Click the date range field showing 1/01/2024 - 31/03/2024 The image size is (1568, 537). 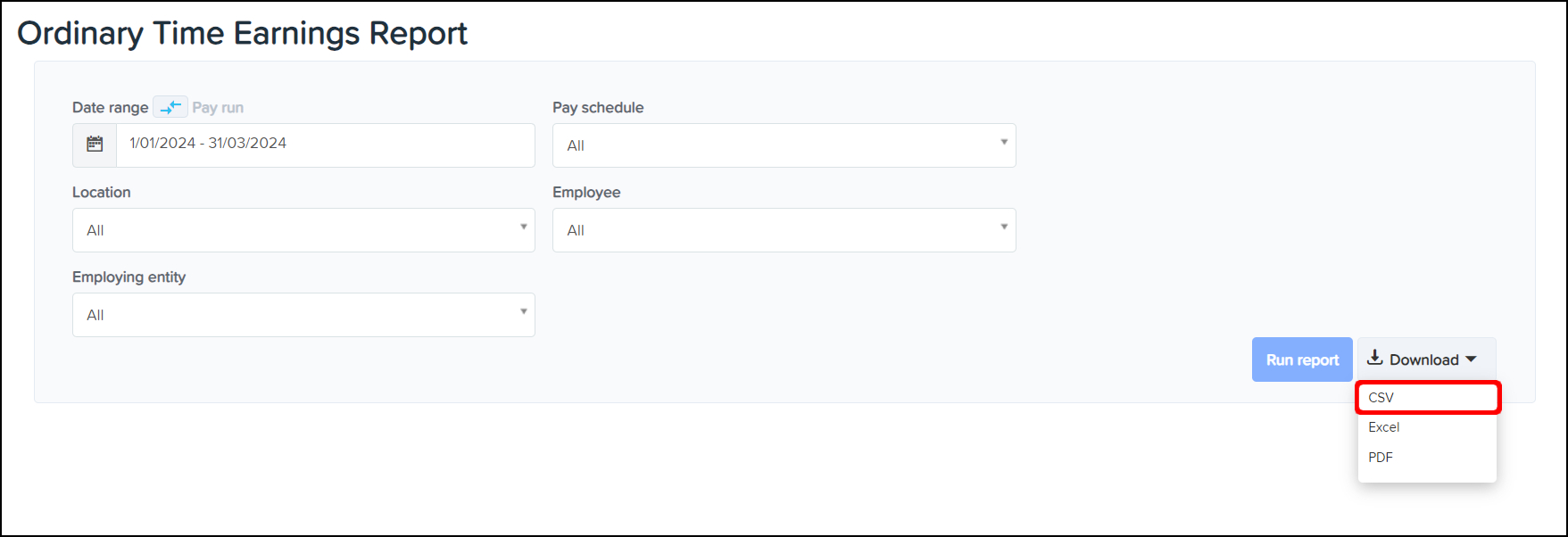tap(325, 145)
